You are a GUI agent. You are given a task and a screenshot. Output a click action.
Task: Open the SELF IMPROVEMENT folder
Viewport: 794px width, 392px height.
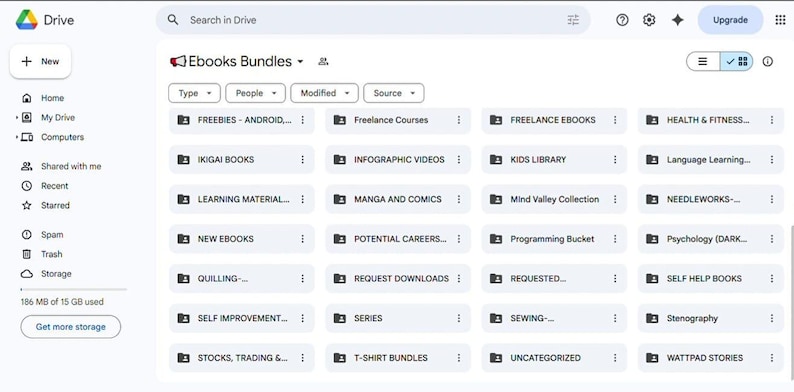pos(242,318)
